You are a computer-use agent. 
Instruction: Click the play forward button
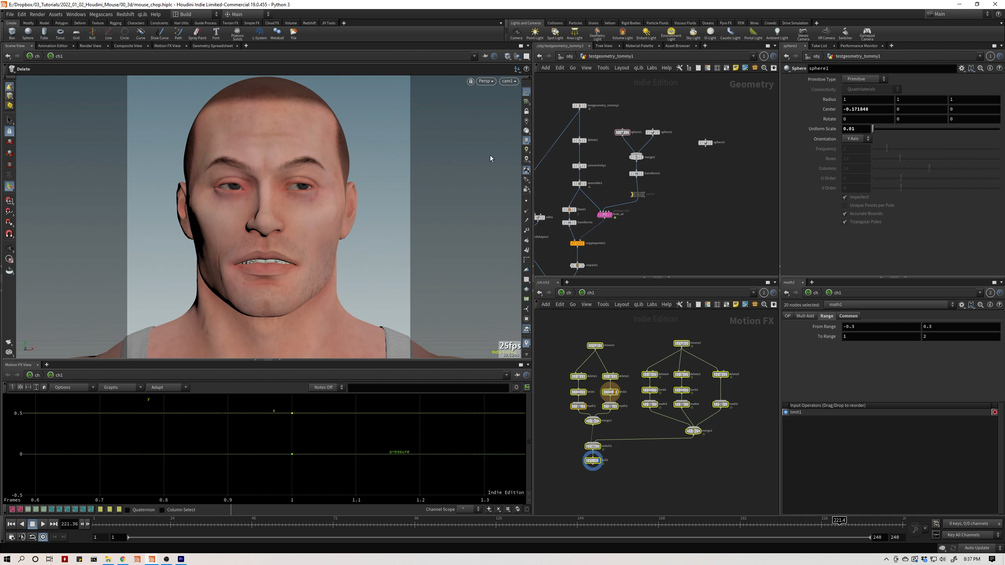tap(43, 524)
